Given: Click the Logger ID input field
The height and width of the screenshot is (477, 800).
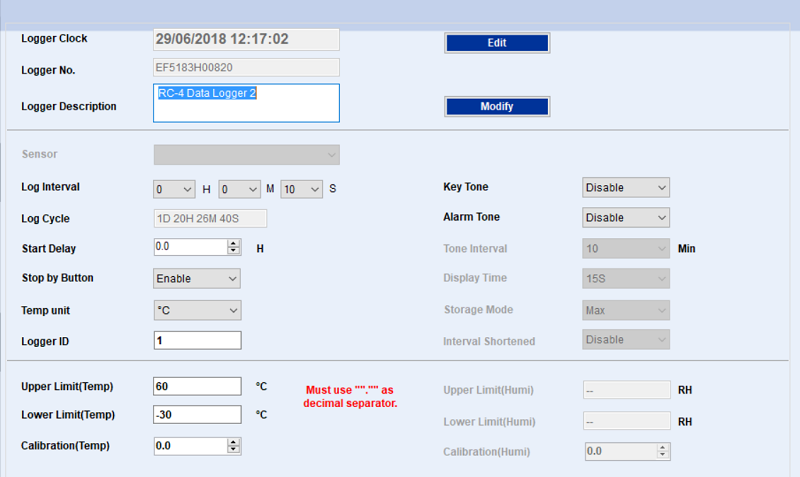Looking at the screenshot, I should pyautogui.click(x=197, y=341).
